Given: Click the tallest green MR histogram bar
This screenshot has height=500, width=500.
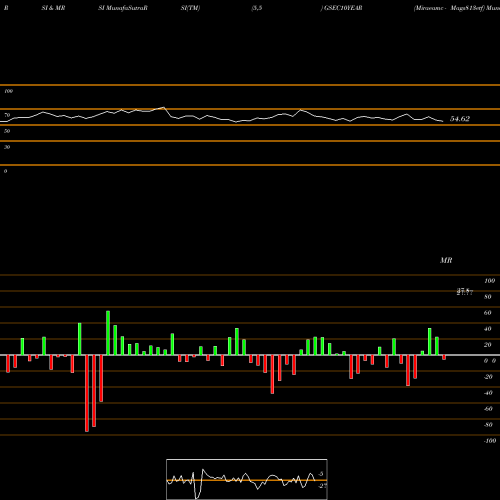Looking at the screenshot, I should [x=108, y=333].
